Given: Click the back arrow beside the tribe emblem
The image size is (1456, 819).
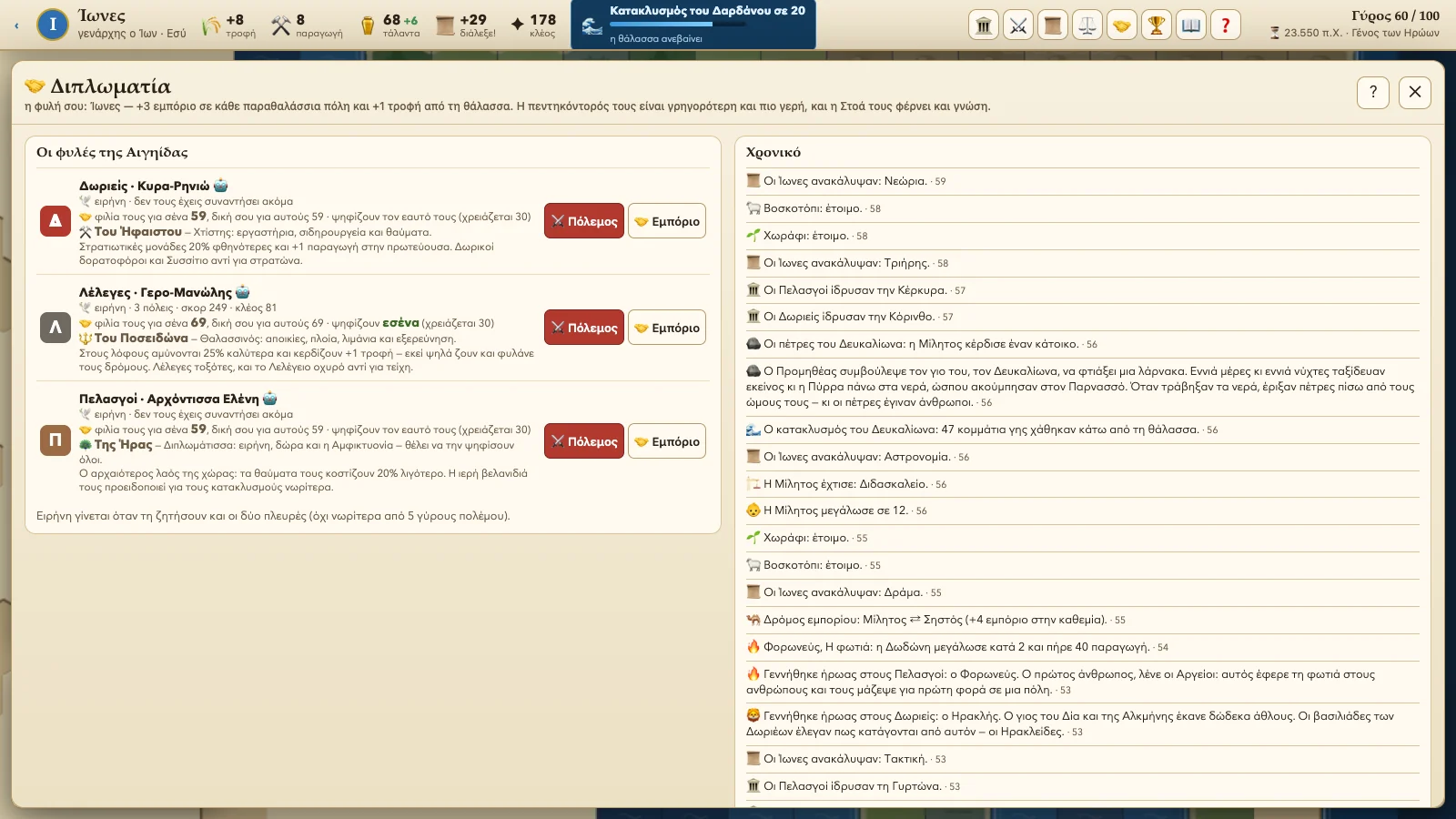Looking at the screenshot, I should [x=16, y=25].
